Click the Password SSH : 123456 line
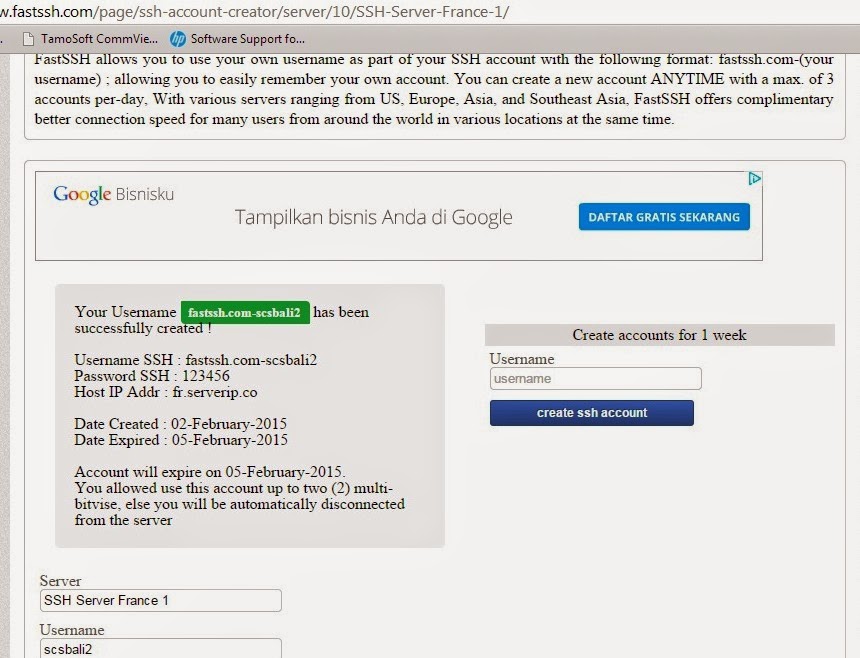Image resolution: width=860 pixels, height=658 pixels. 152,376
